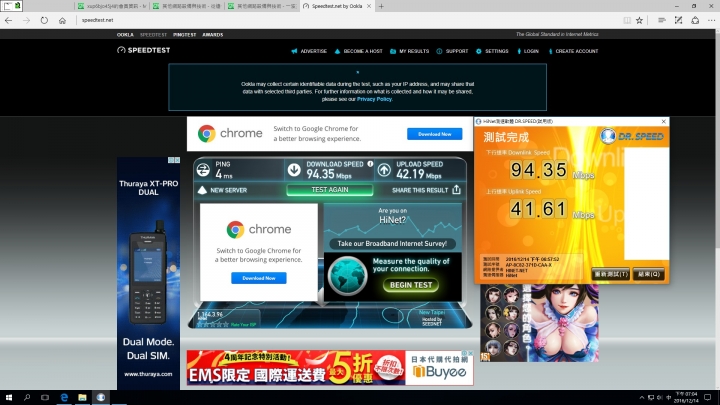Click CREATE ACCOUNT
Screen dimensions: 720x405
tap(573, 51)
